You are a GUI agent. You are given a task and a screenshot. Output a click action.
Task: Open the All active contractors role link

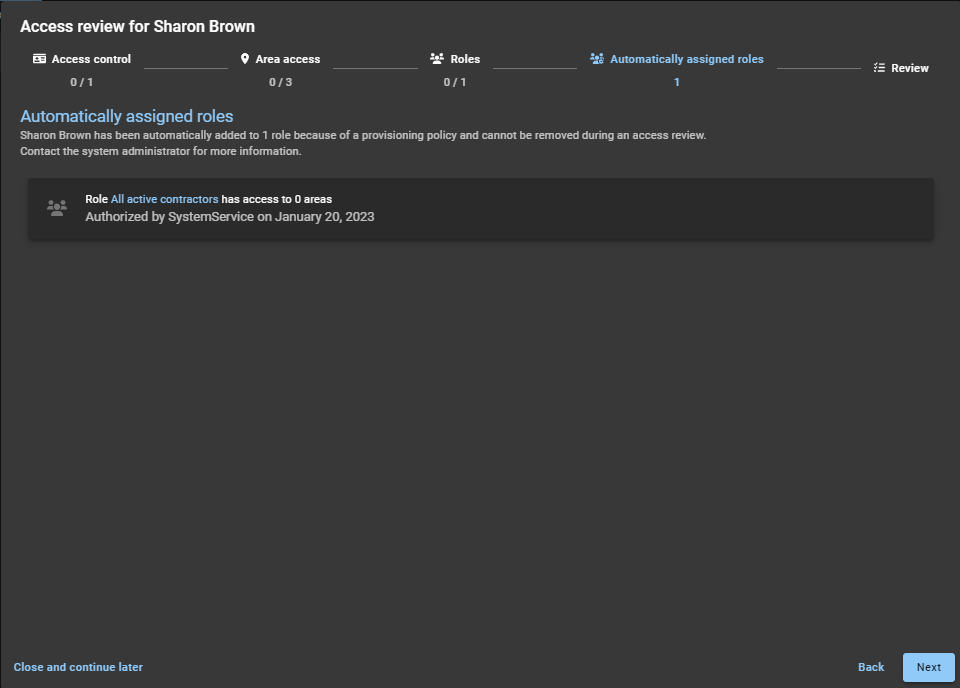click(164, 199)
